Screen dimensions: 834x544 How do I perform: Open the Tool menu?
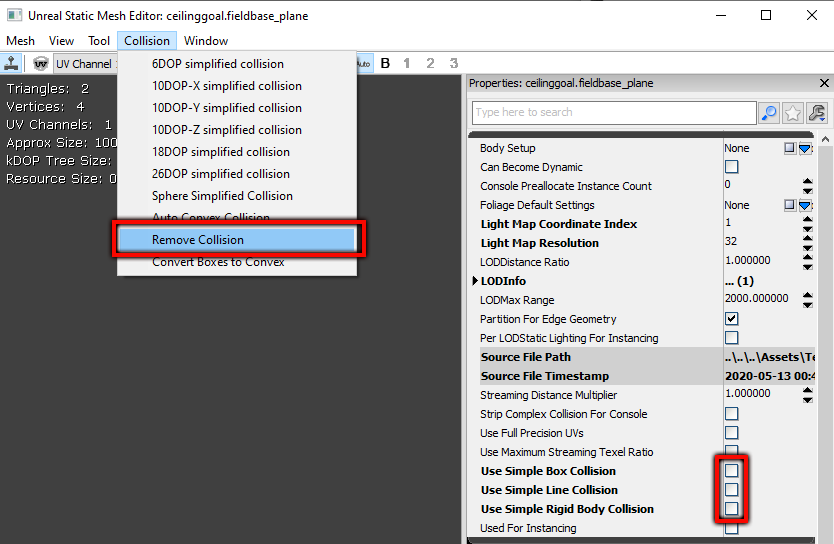coord(99,41)
